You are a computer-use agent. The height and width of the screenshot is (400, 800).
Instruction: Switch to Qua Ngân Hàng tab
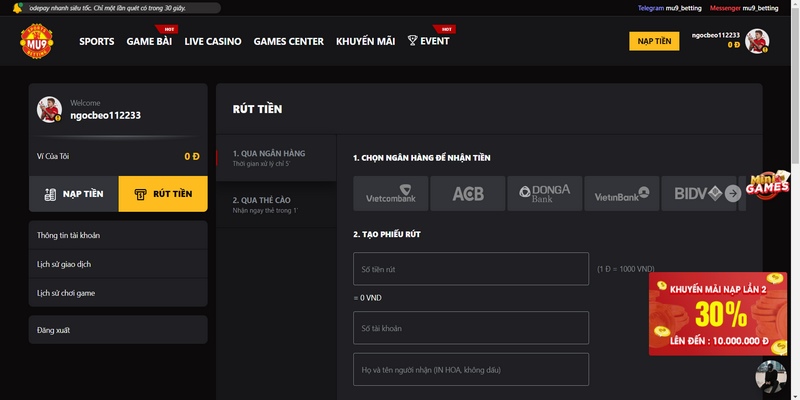pyautogui.click(x=269, y=157)
